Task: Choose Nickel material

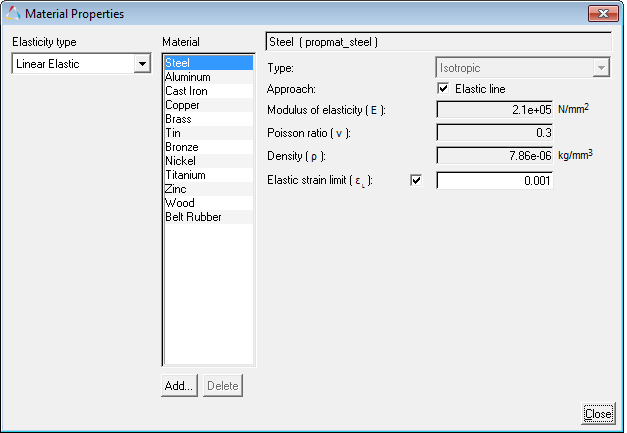Action: point(181,161)
